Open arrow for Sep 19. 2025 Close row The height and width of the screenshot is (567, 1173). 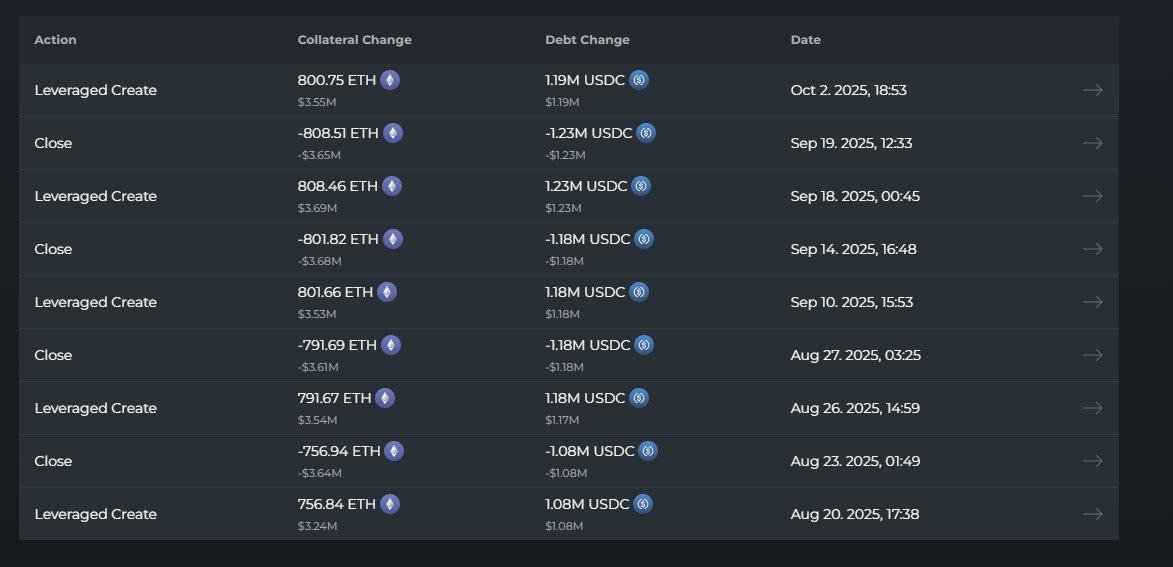pyautogui.click(x=1092, y=143)
